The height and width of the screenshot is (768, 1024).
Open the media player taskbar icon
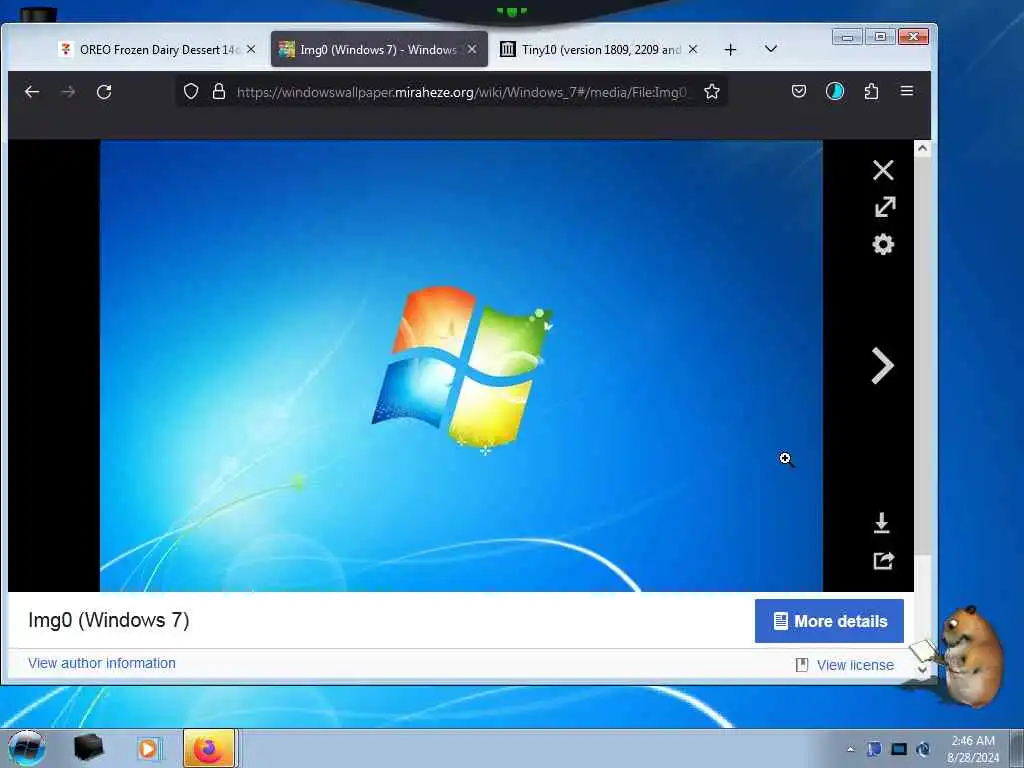[x=148, y=748]
